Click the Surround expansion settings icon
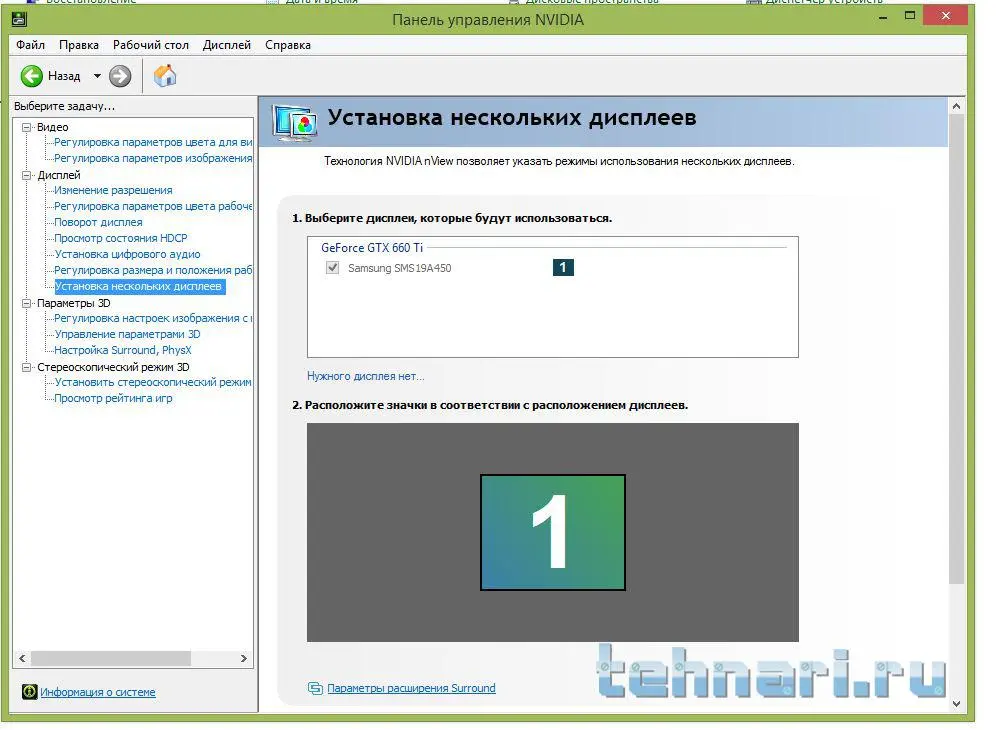Viewport: 996px width, 730px height. tap(315, 688)
